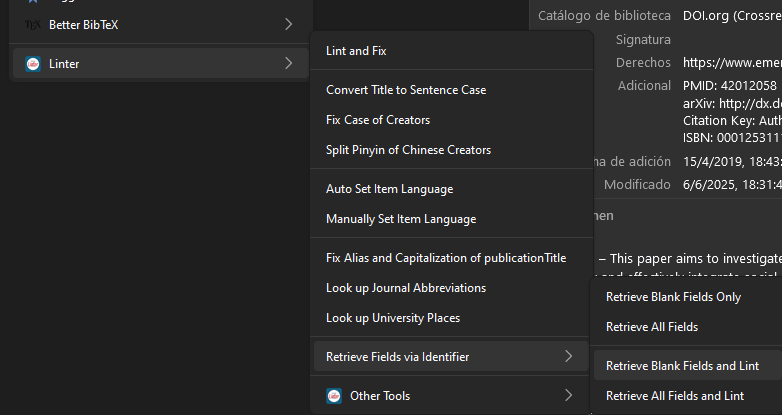
Task: Click the Linter plugin icon
Action: 33,64
